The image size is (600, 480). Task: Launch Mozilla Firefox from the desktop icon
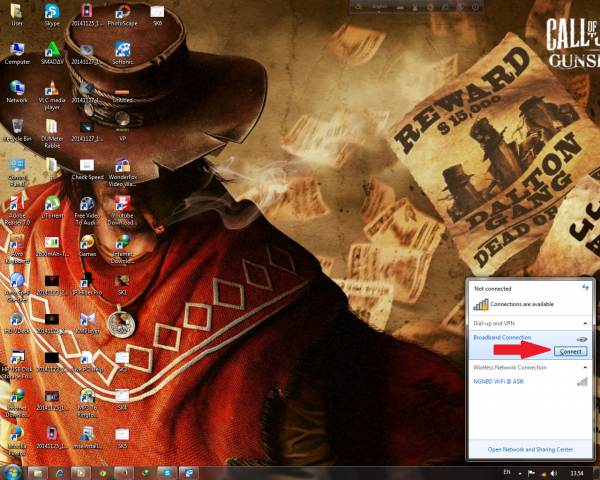pyautogui.click(x=17, y=441)
